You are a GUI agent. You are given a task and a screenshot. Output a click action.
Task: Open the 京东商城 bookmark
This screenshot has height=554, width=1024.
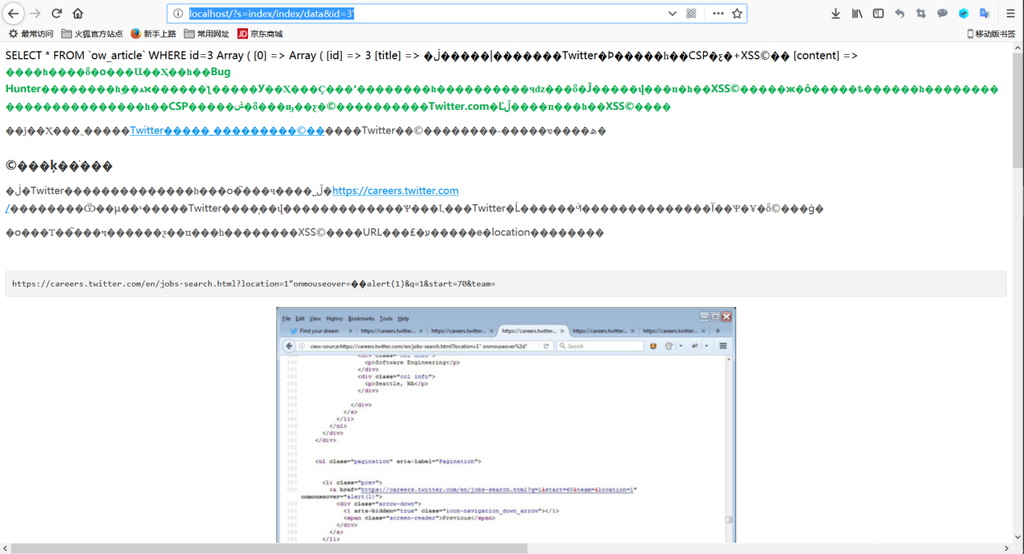tap(260, 34)
